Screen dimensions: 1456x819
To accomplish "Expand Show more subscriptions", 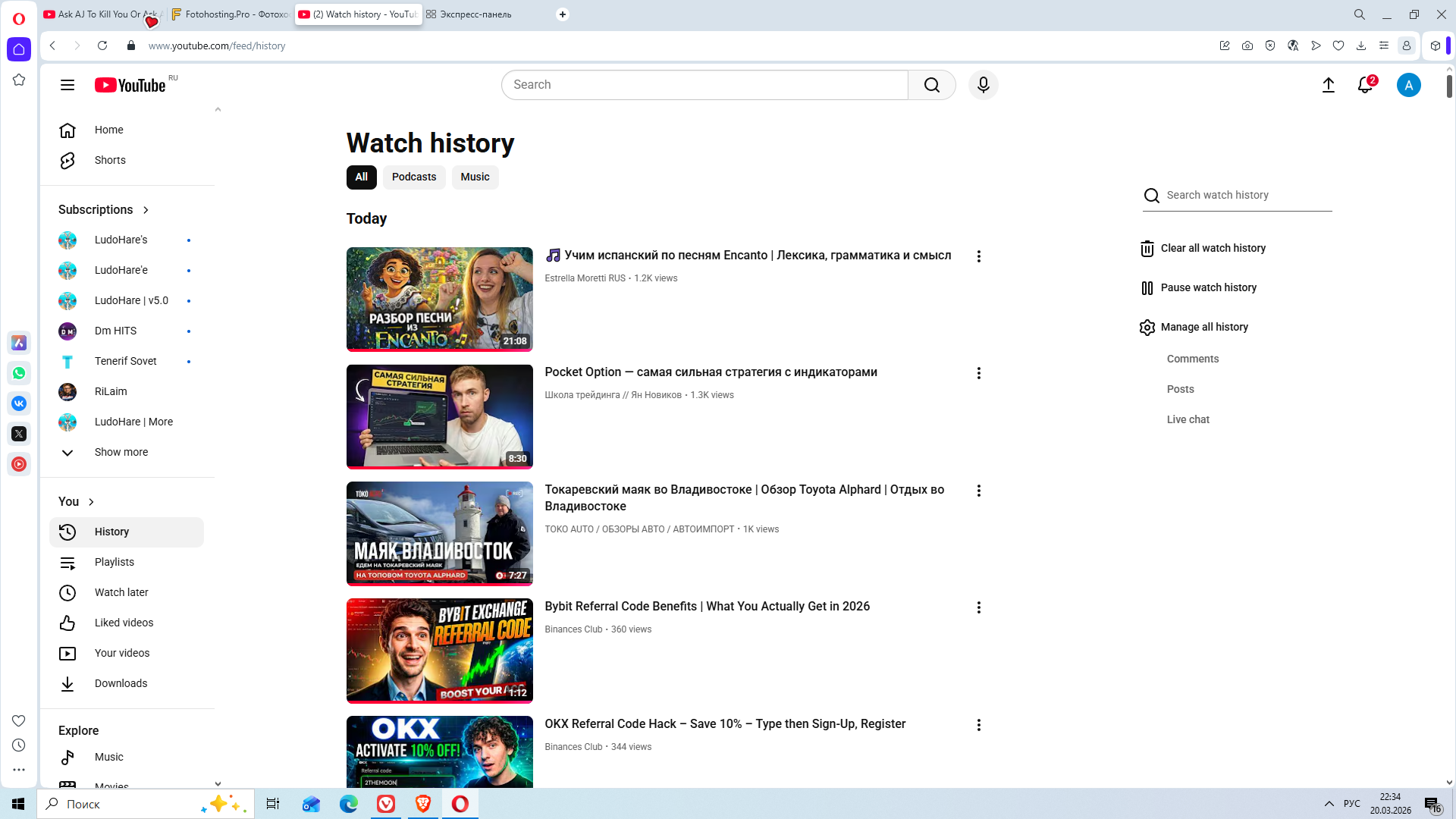I will pos(121,452).
